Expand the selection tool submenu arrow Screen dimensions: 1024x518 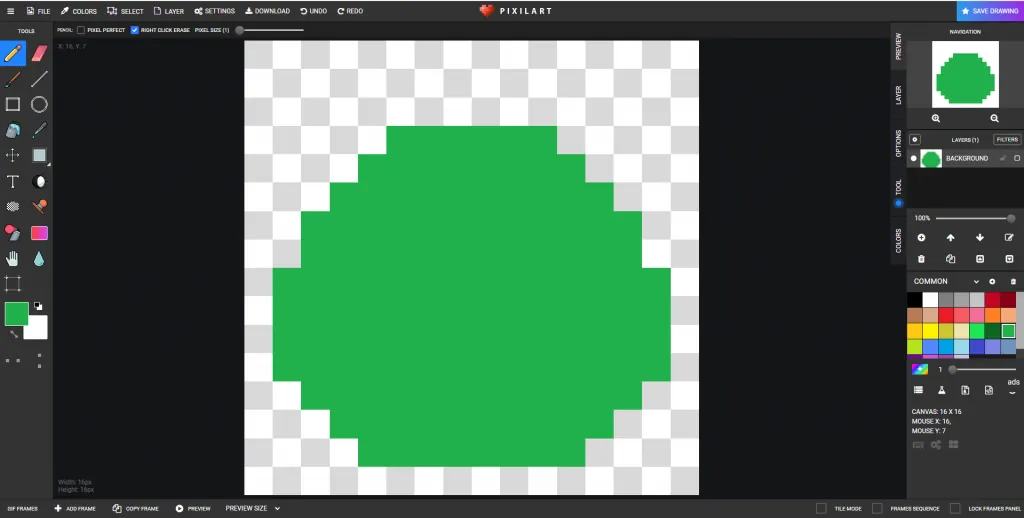click(x=49, y=163)
